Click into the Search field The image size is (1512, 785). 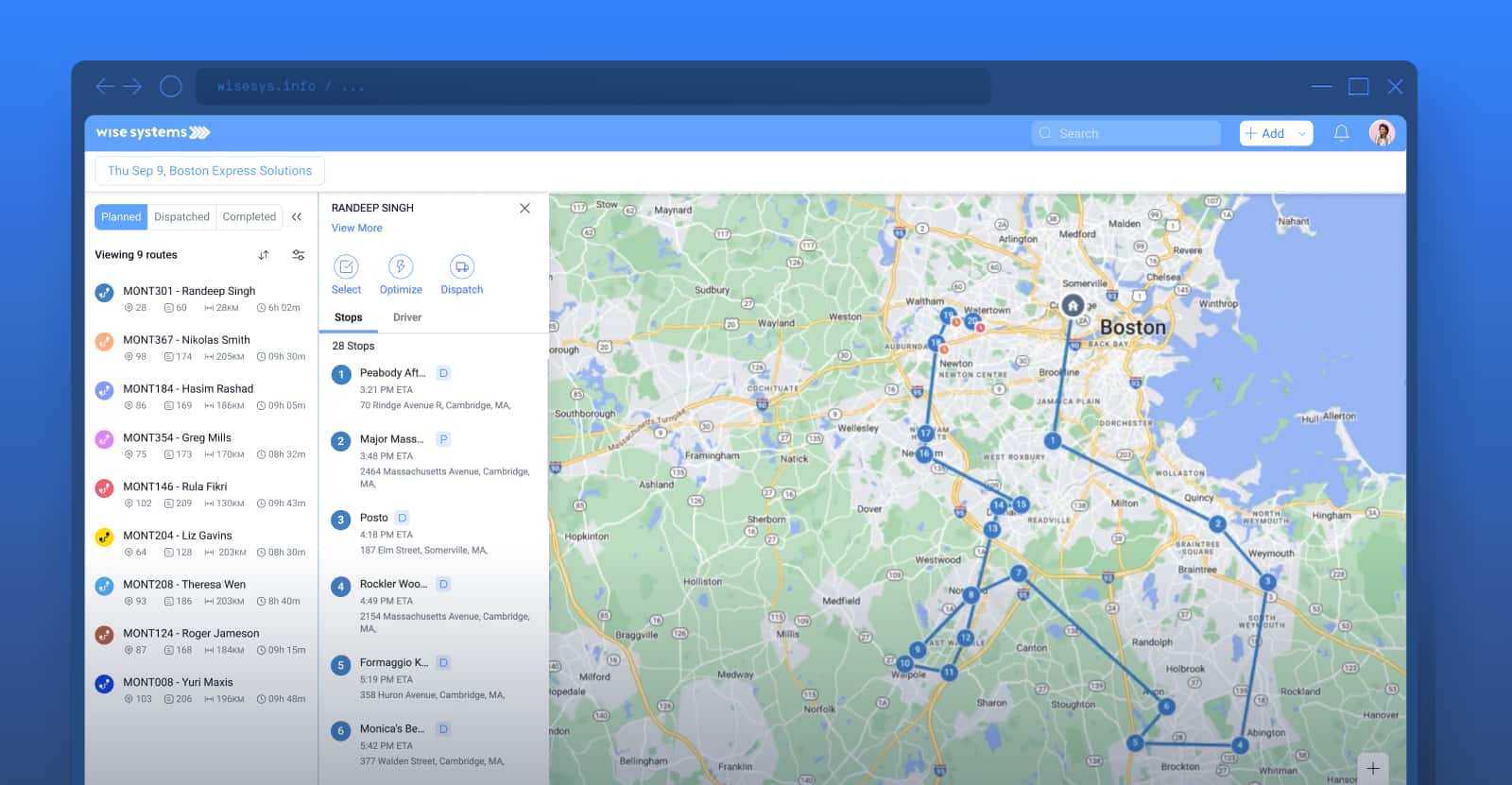pos(1125,133)
